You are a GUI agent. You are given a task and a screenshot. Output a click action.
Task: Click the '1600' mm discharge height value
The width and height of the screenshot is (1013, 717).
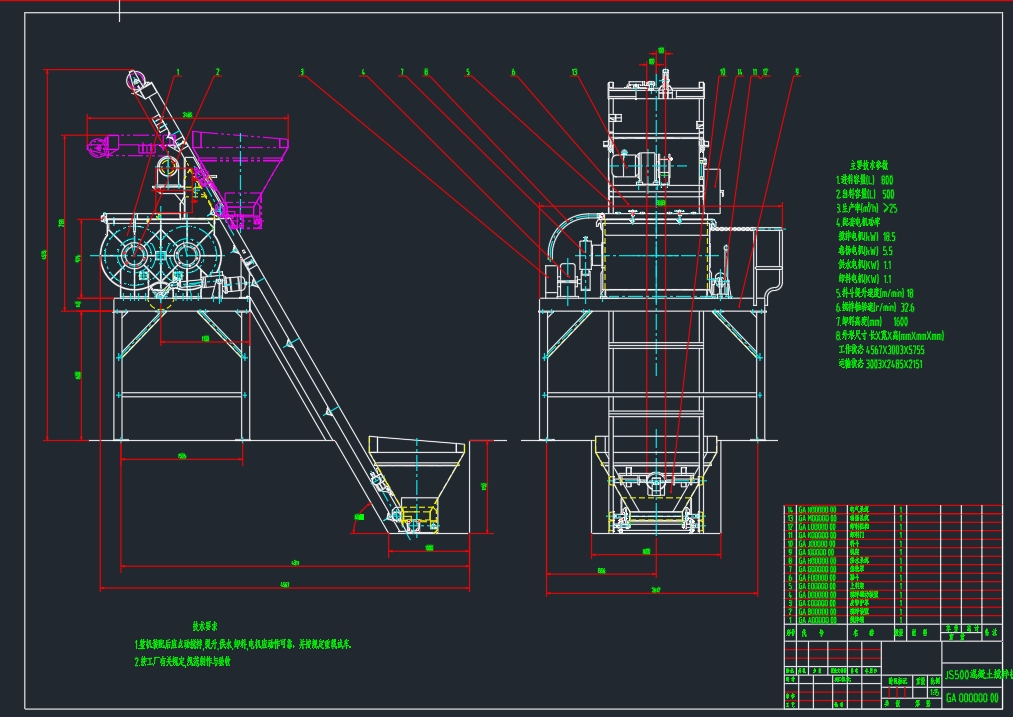coord(901,322)
